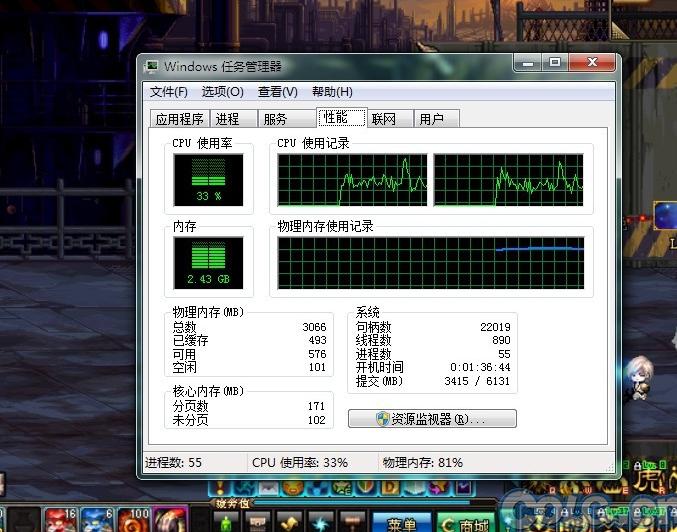Click the 未分页 value 102
The width and height of the screenshot is (677, 532).
[x=316, y=420]
